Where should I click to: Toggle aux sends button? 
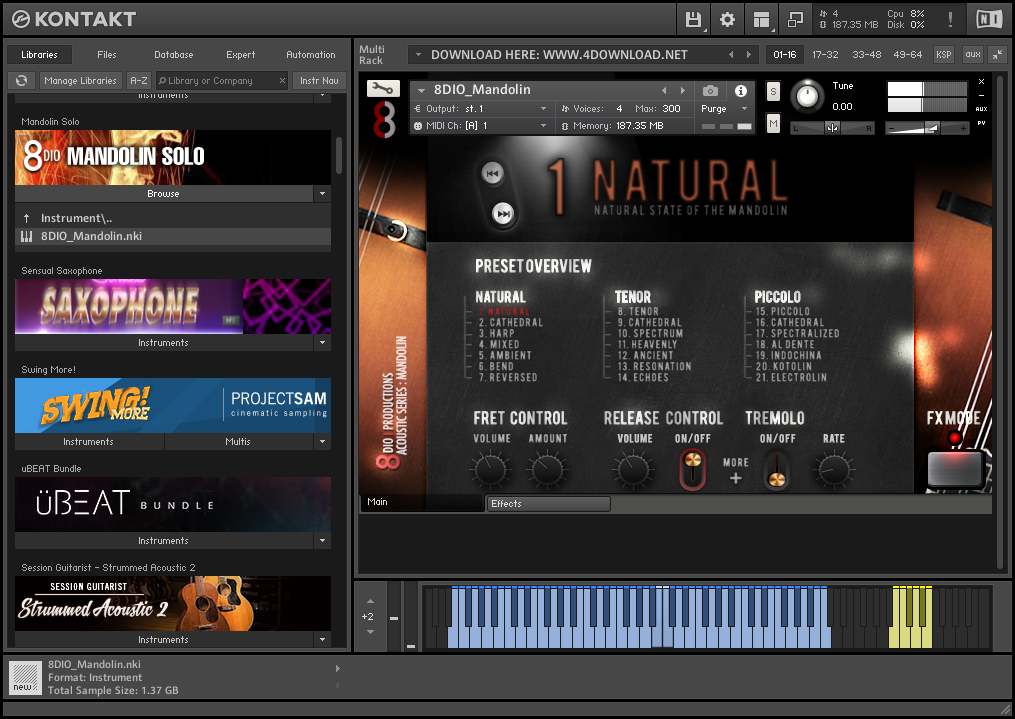(x=973, y=54)
